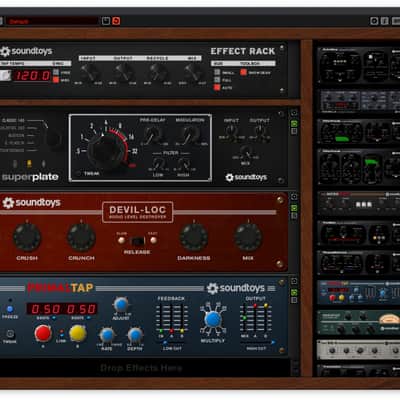The image size is (400, 400).
Task: Click the settings icon at top right
Action: click(x=374, y=21)
